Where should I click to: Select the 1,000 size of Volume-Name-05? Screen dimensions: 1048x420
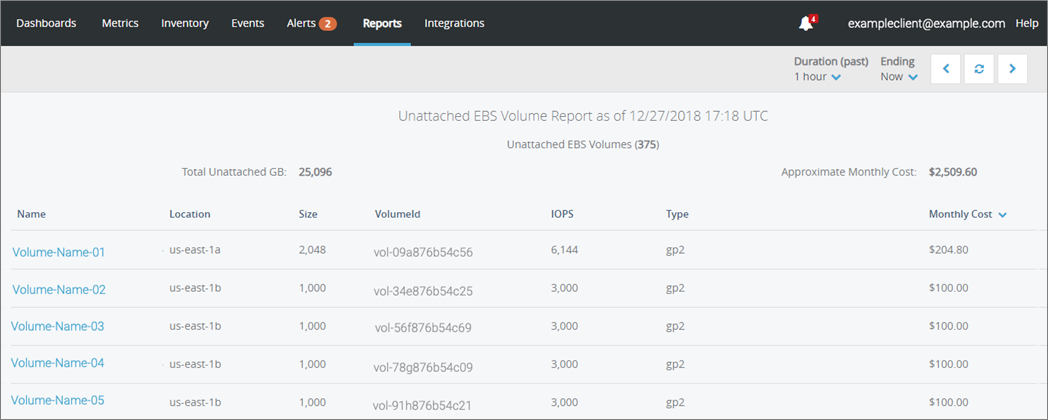point(311,403)
